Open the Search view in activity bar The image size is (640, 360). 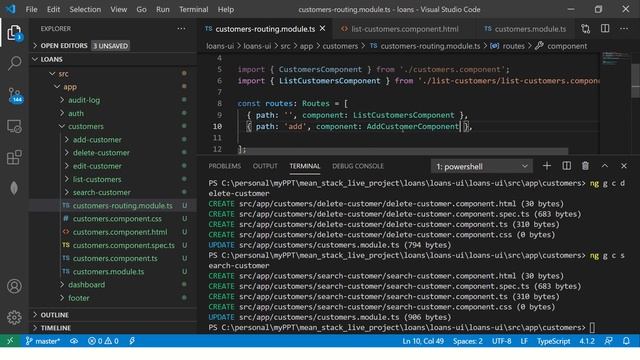pyautogui.click(x=14, y=63)
